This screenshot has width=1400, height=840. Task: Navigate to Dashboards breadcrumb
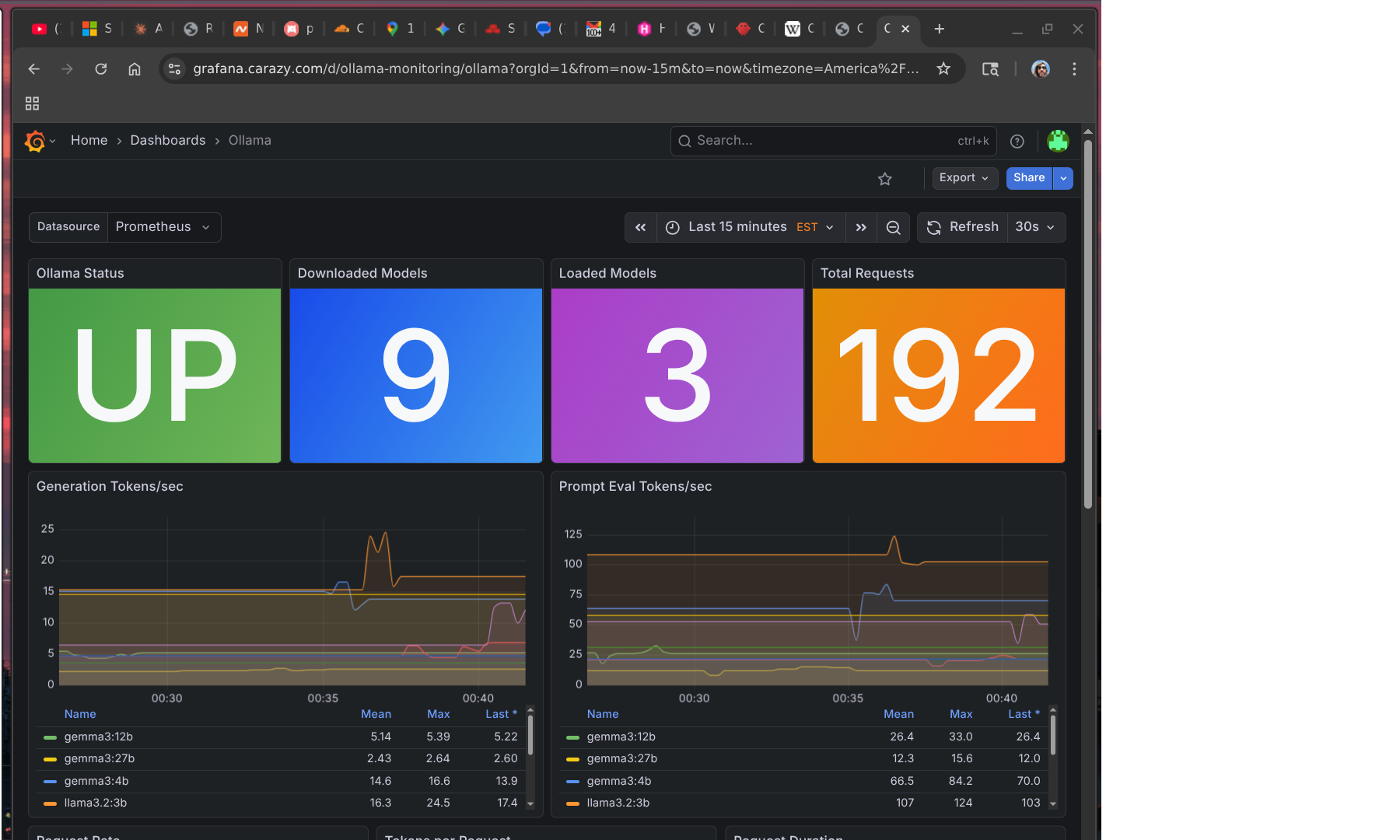click(x=167, y=140)
